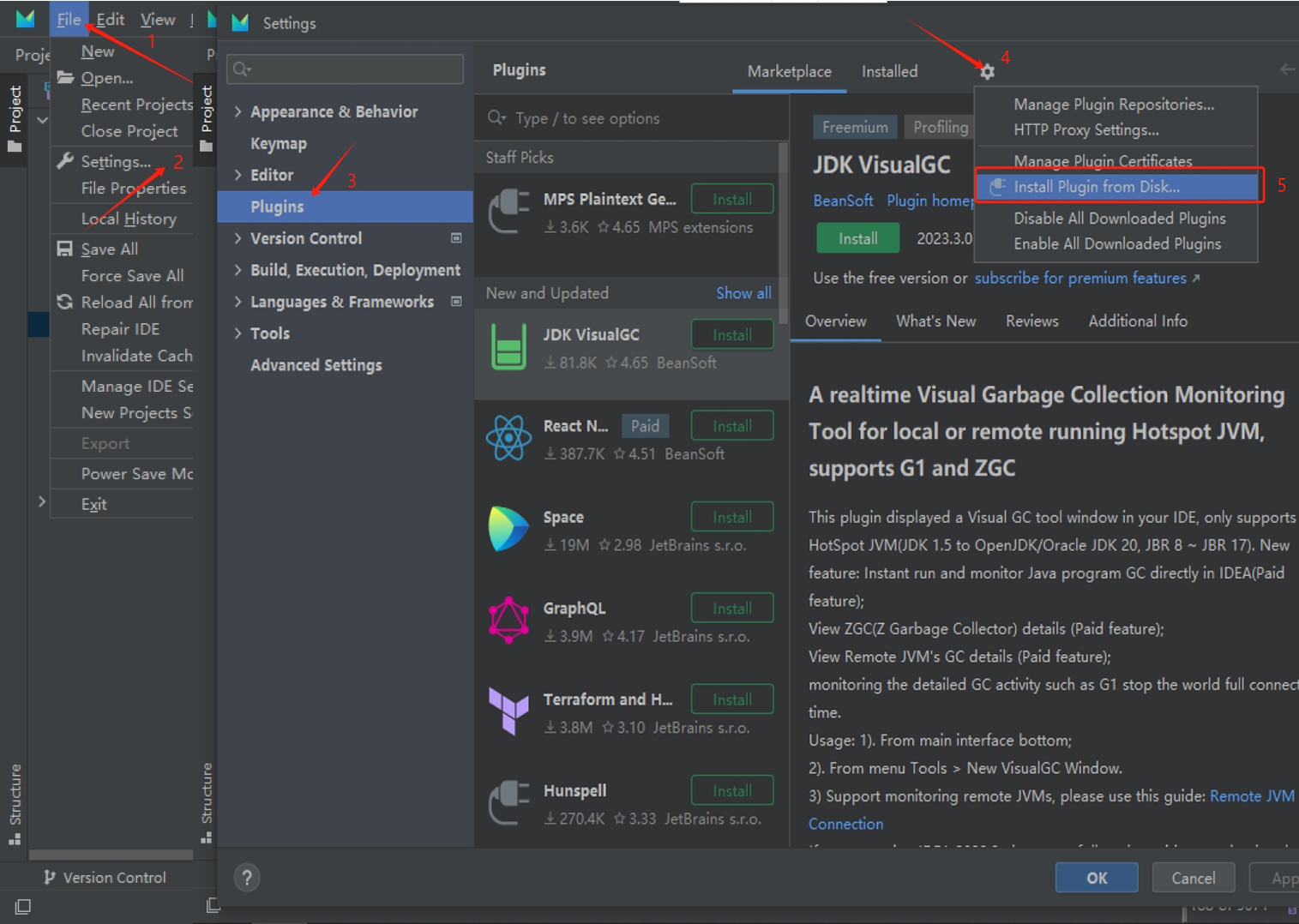Viewport: 1299px width, 924px height.
Task: Click the Hunspell plugin icon
Action: click(x=508, y=803)
